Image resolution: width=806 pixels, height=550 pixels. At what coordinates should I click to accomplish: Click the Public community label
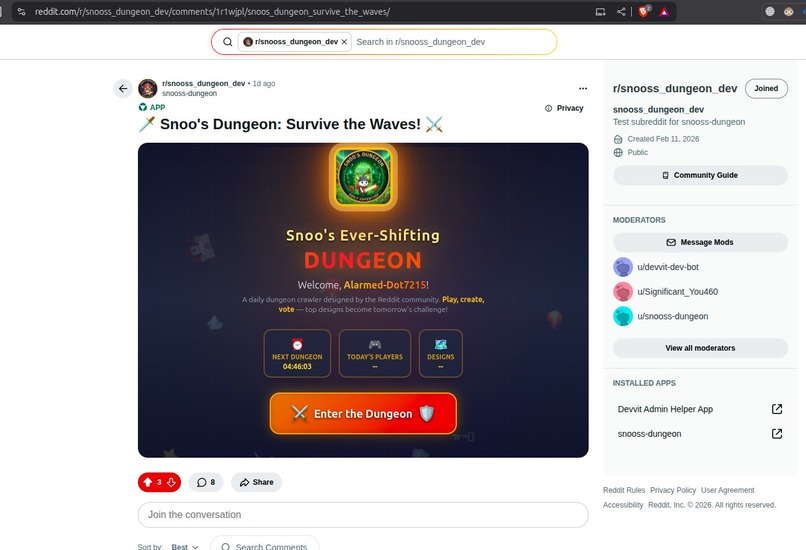[x=637, y=152]
